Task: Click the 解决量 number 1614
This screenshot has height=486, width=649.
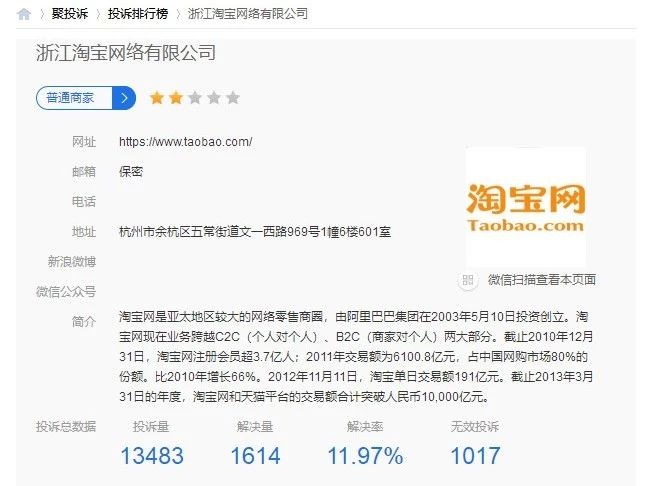Action: (x=255, y=456)
